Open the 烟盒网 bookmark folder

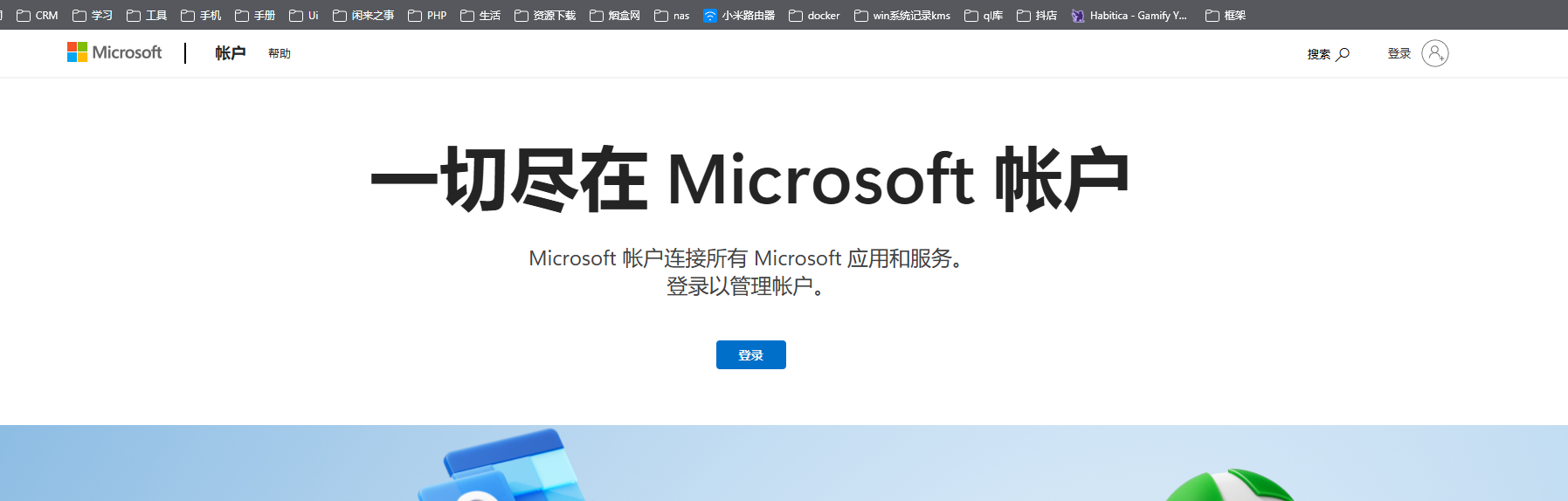click(615, 15)
